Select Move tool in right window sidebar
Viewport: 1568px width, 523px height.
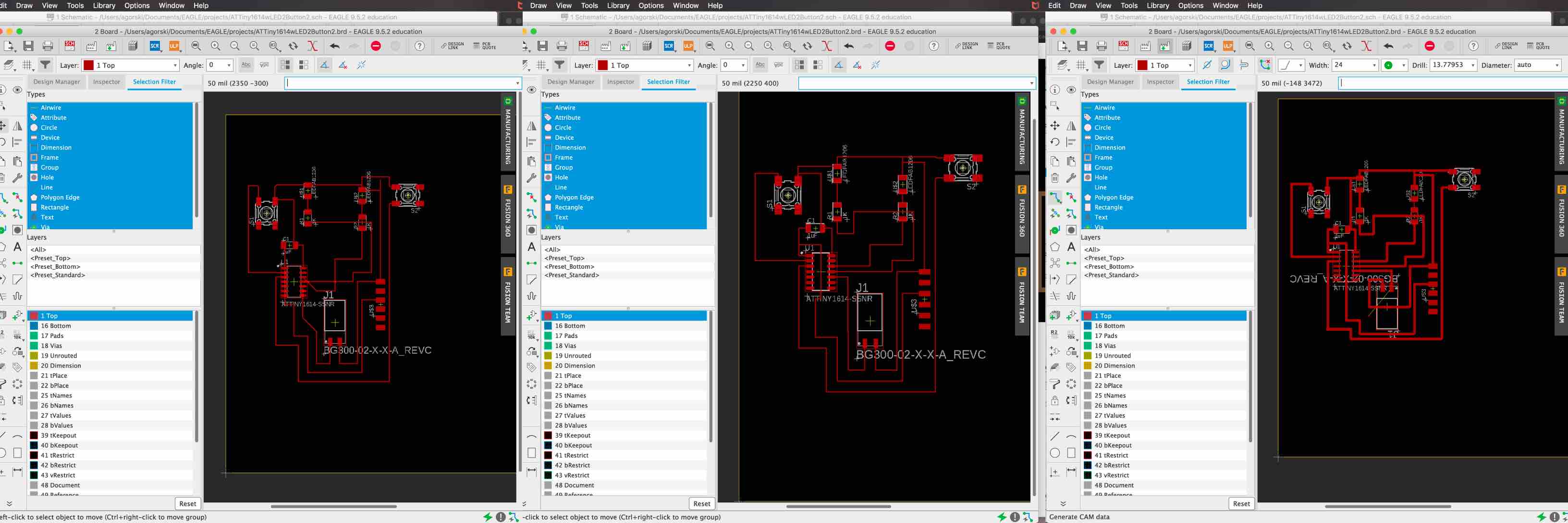[1055, 125]
